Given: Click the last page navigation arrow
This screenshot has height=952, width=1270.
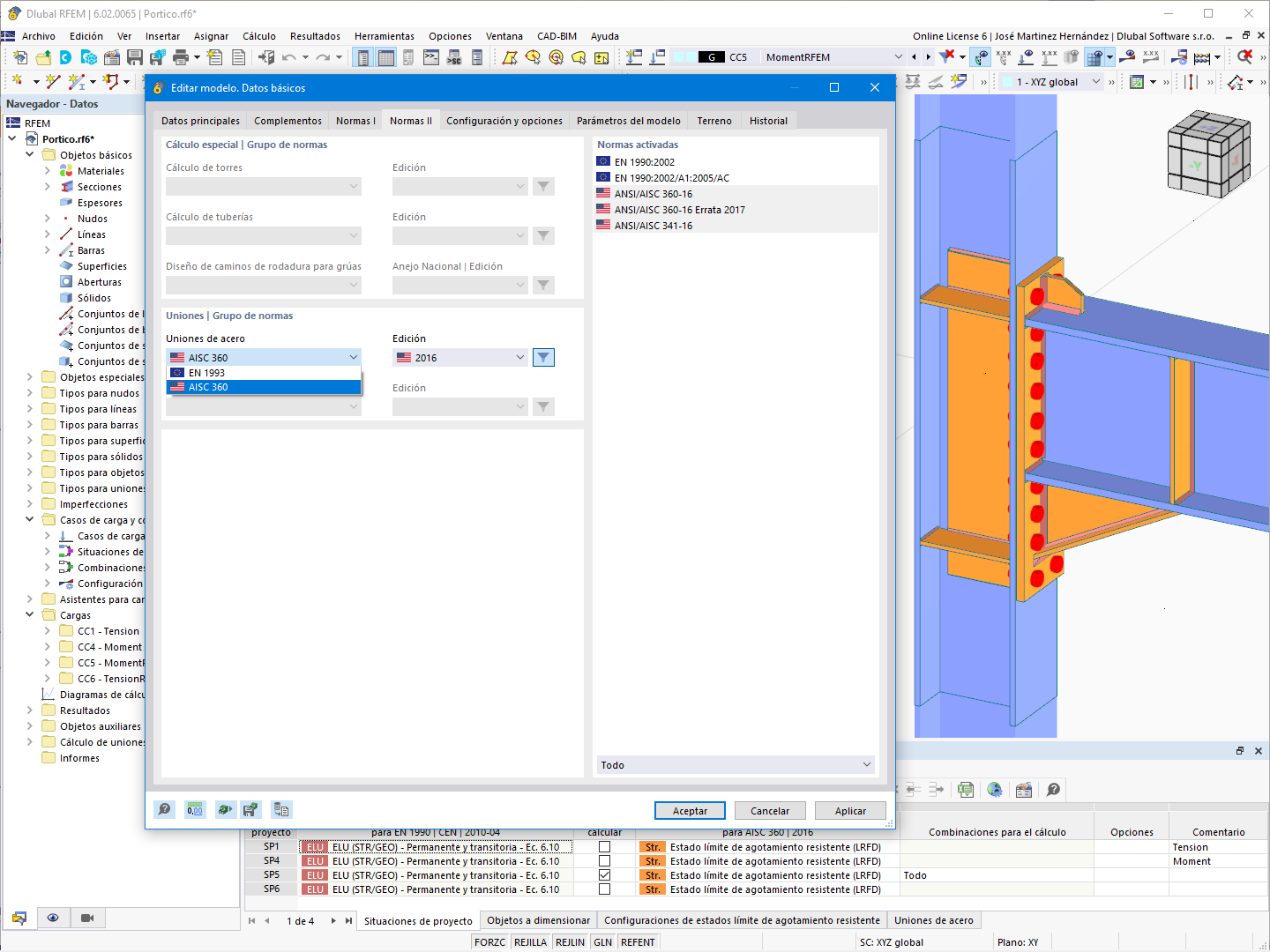Looking at the screenshot, I should pyautogui.click(x=349, y=920).
